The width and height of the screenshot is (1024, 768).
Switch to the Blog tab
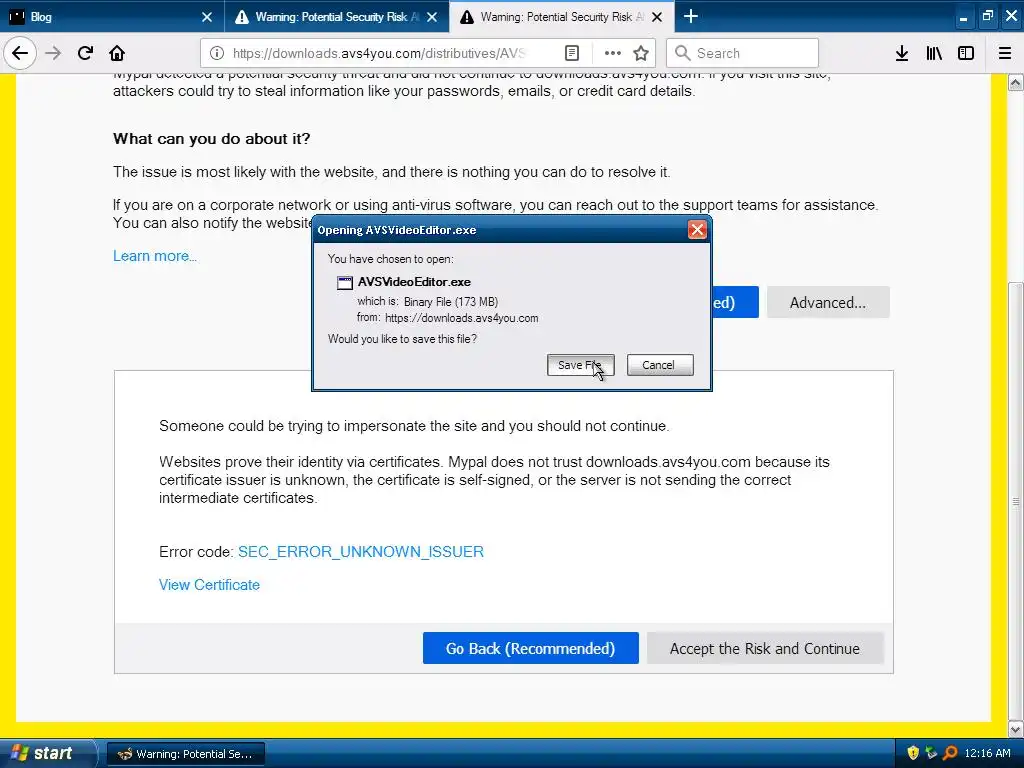pos(111,16)
